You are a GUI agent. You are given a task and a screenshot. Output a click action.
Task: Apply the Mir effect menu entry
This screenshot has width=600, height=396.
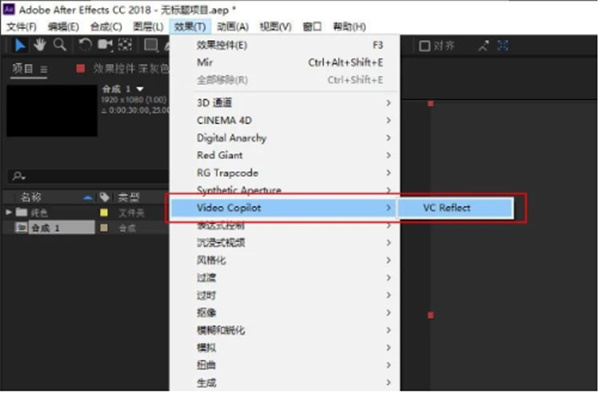(285, 63)
